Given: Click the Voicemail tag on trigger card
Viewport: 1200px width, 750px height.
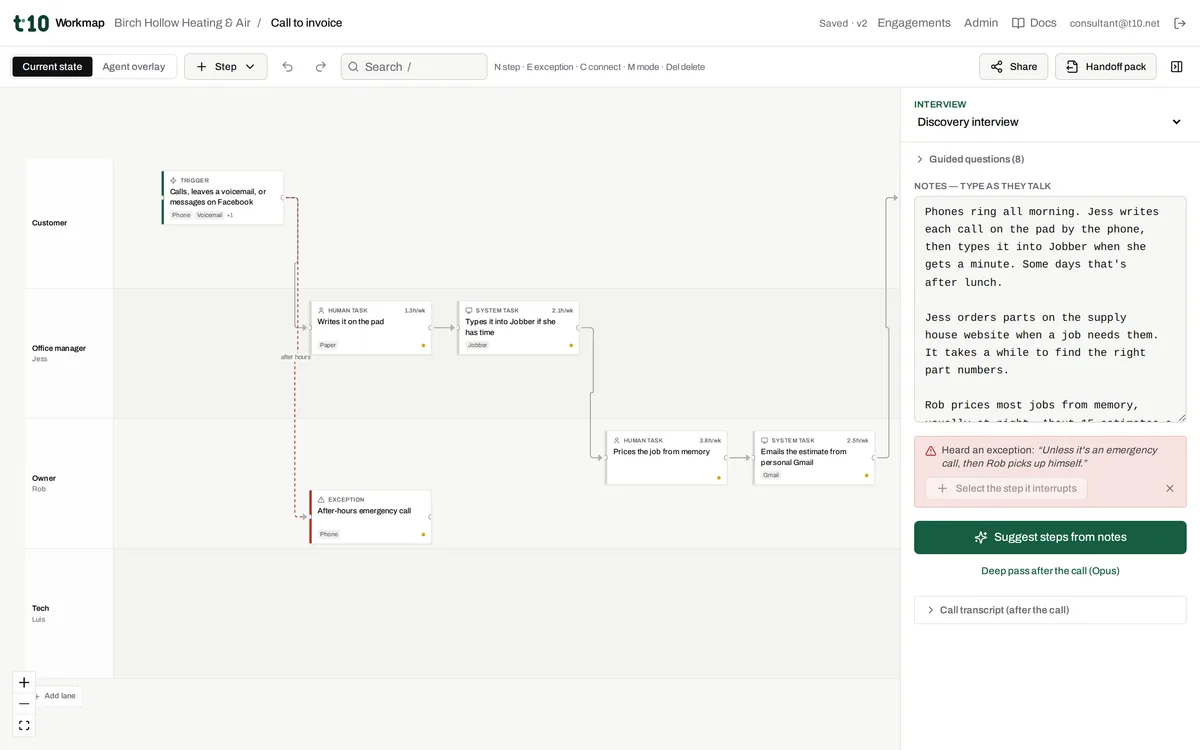Looking at the screenshot, I should (x=210, y=215).
